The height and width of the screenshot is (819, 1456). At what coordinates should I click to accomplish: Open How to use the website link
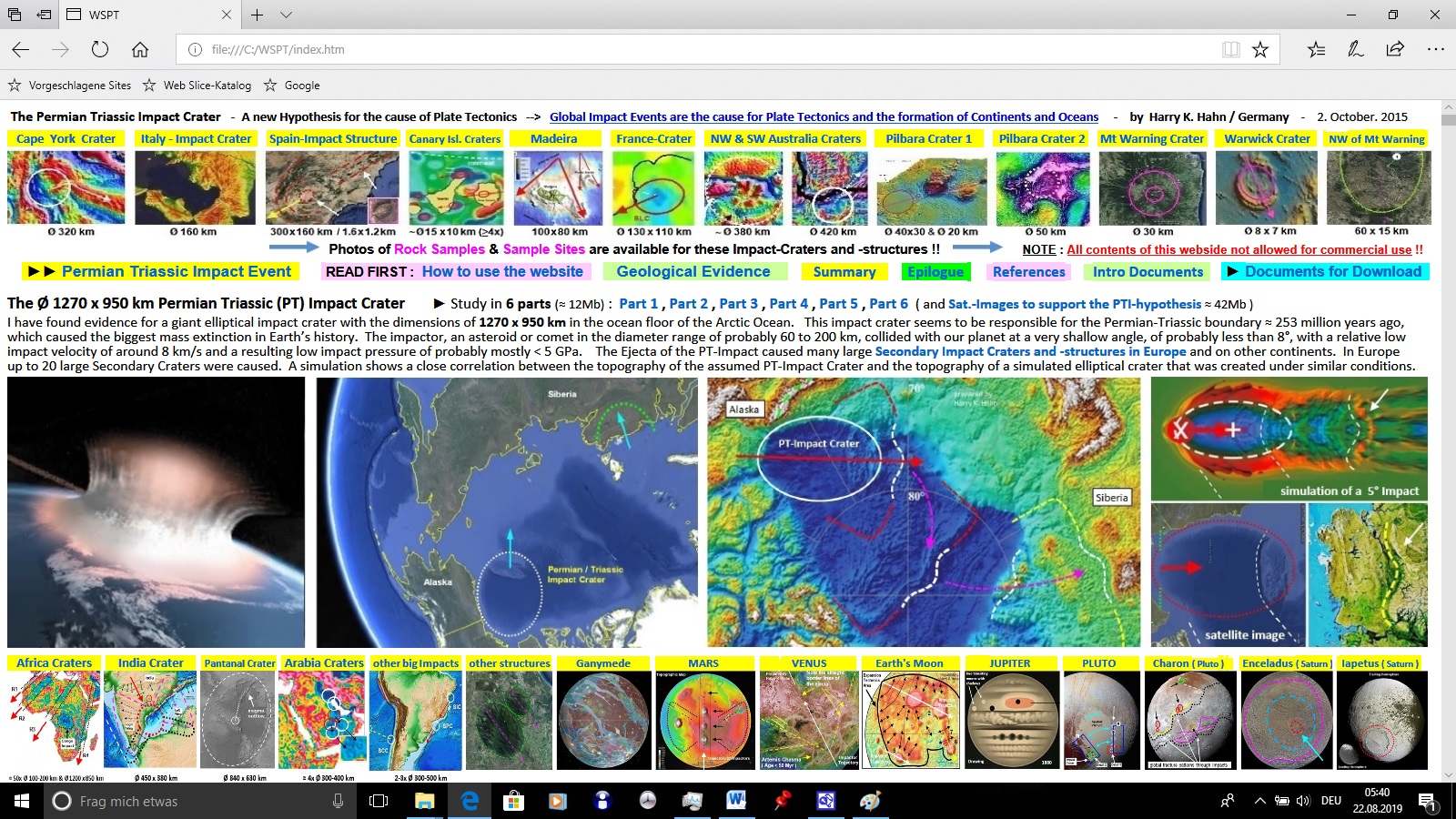[x=502, y=271]
